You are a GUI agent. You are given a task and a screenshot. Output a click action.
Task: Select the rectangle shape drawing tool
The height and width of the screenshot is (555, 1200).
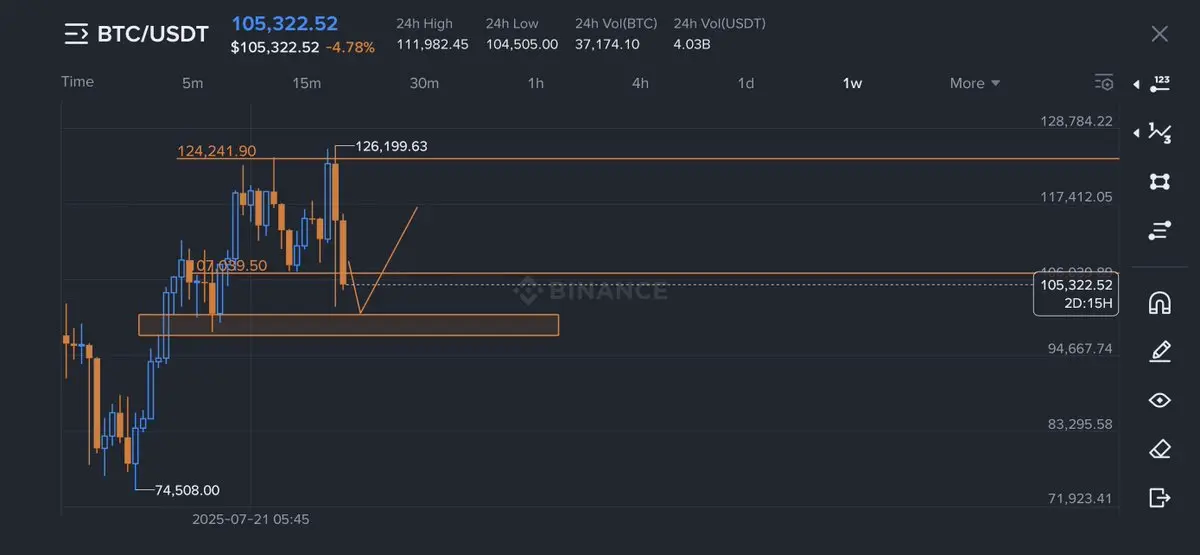pos(1160,181)
